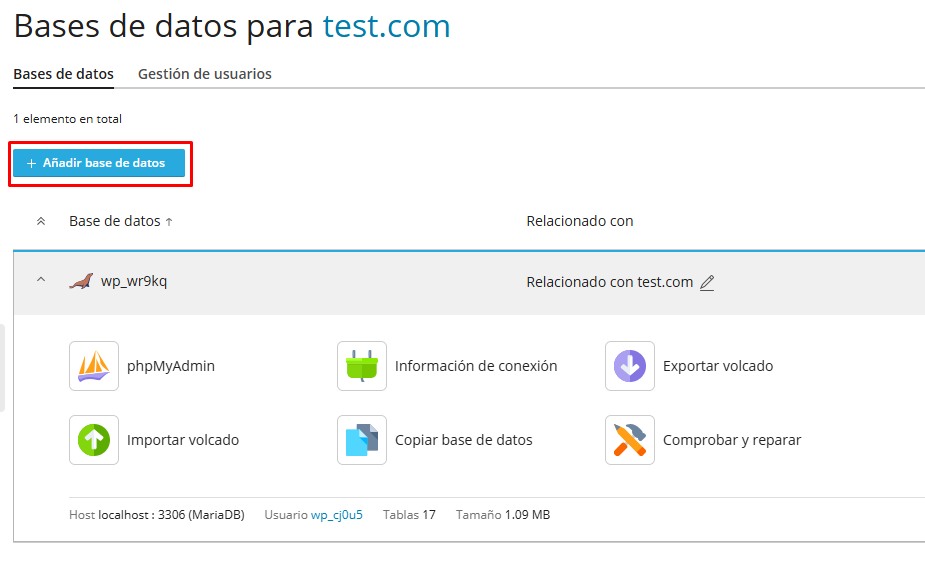Click the Exportar volcado download icon
This screenshot has width=925, height=576.
(x=630, y=366)
